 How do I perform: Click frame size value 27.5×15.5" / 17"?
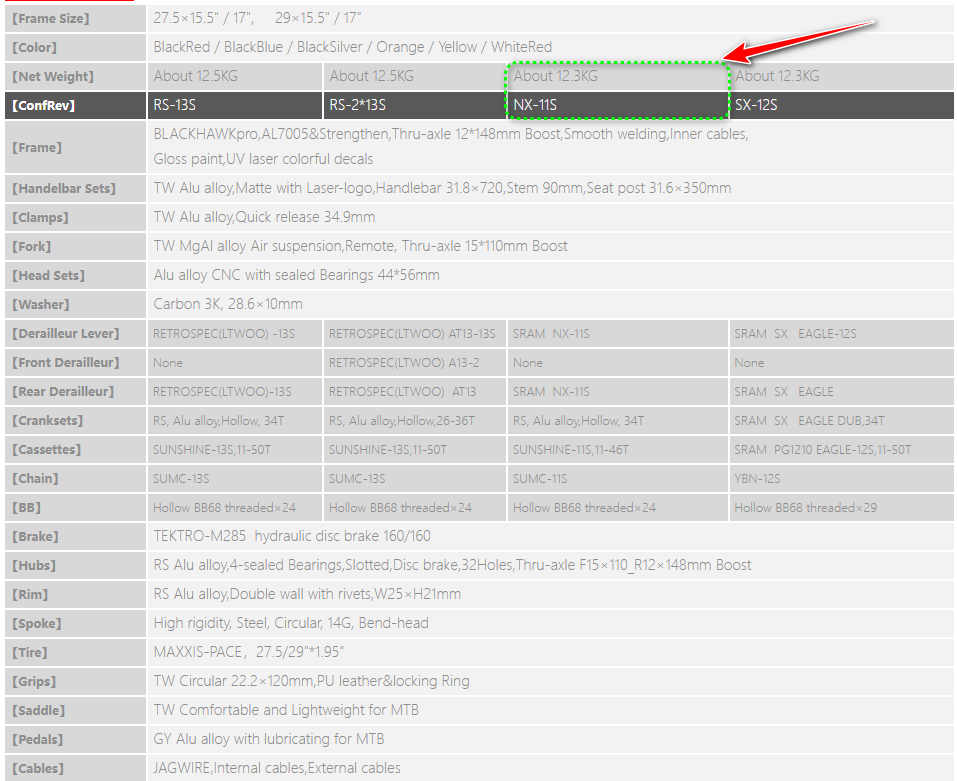tap(203, 18)
